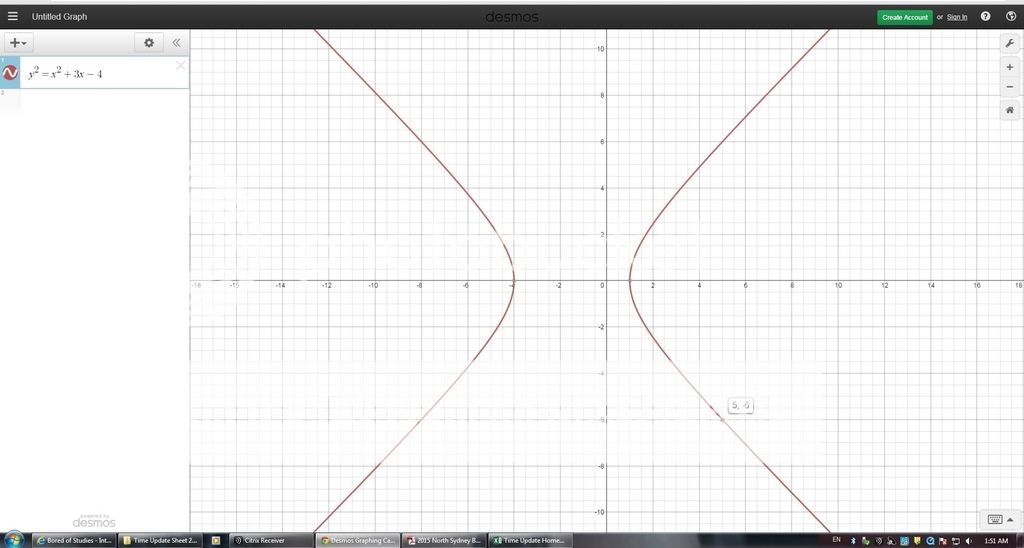Collapse the expression list with double chevron
This screenshot has width=1024, height=548.
point(176,43)
